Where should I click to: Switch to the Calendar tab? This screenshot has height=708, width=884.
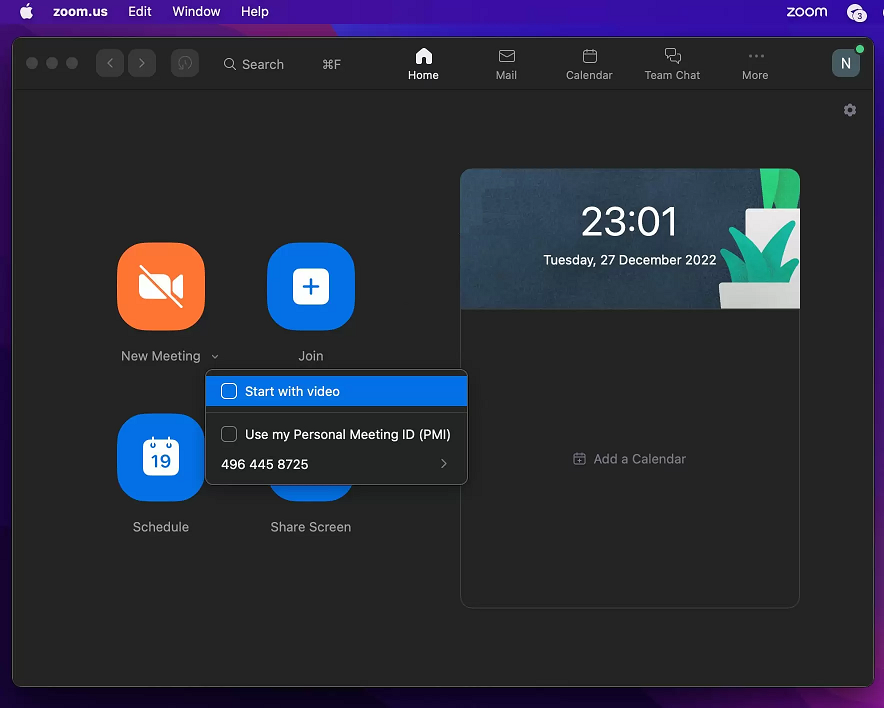coord(589,65)
